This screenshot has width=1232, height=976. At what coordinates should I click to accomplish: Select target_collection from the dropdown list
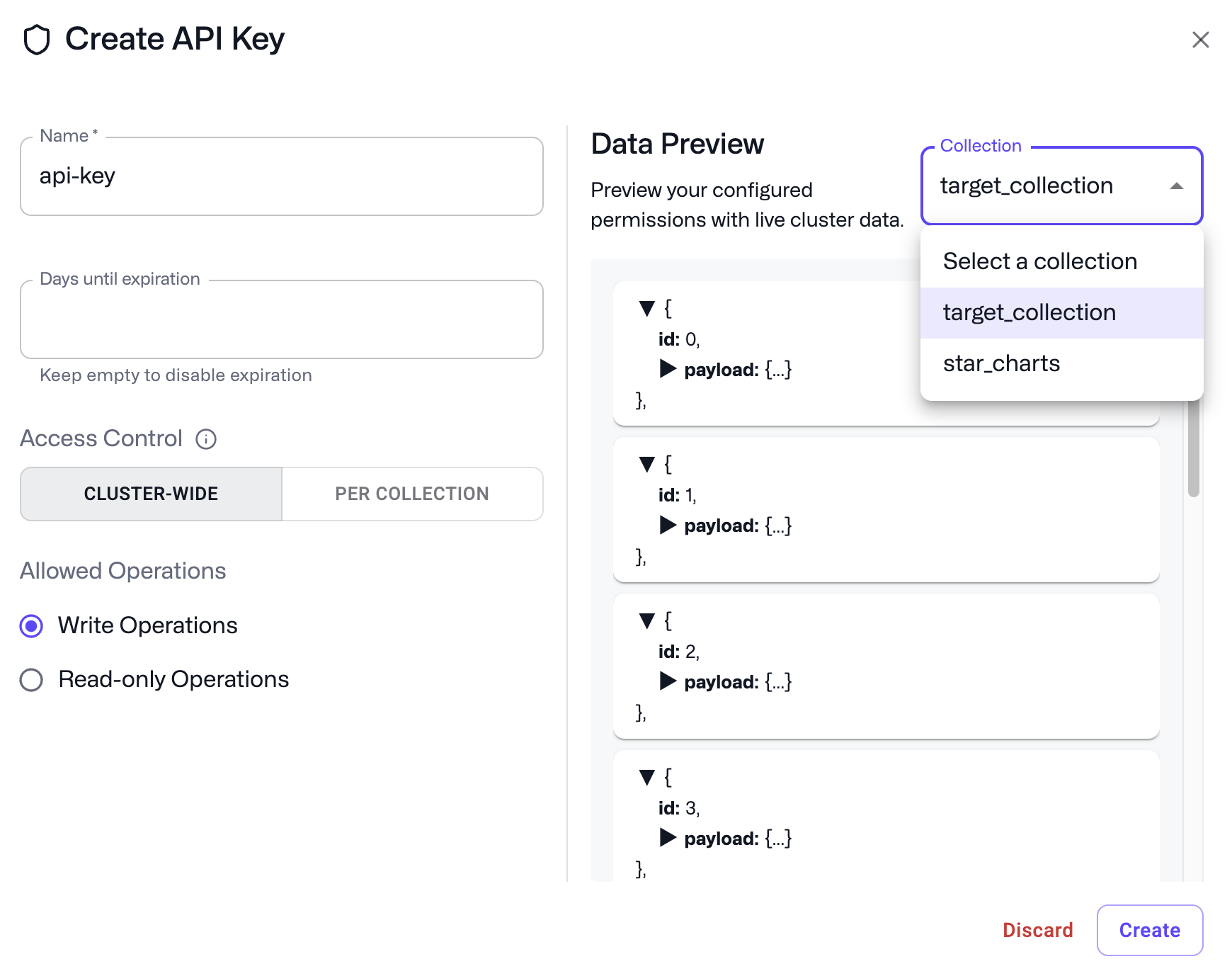click(1028, 312)
